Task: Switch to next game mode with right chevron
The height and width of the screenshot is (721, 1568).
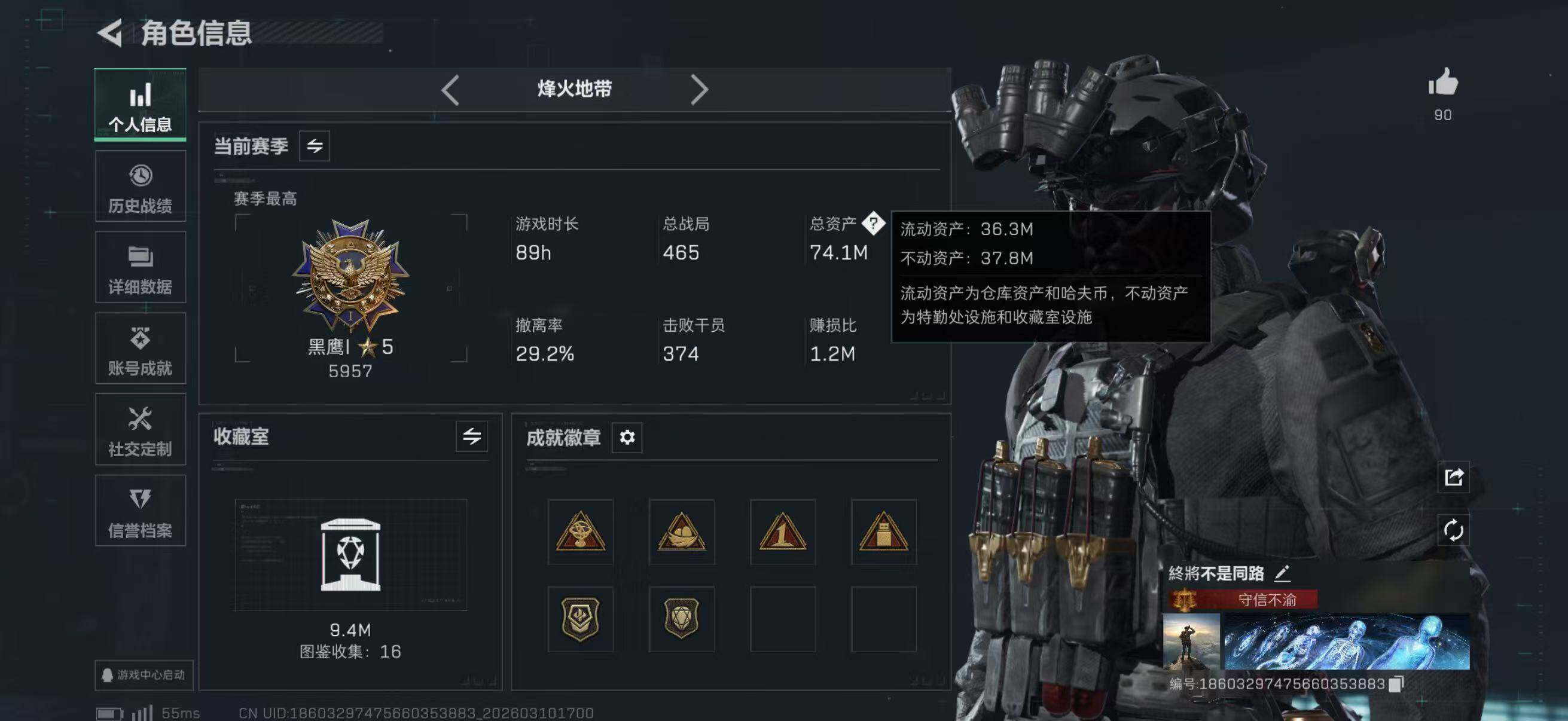Action: click(700, 90)
